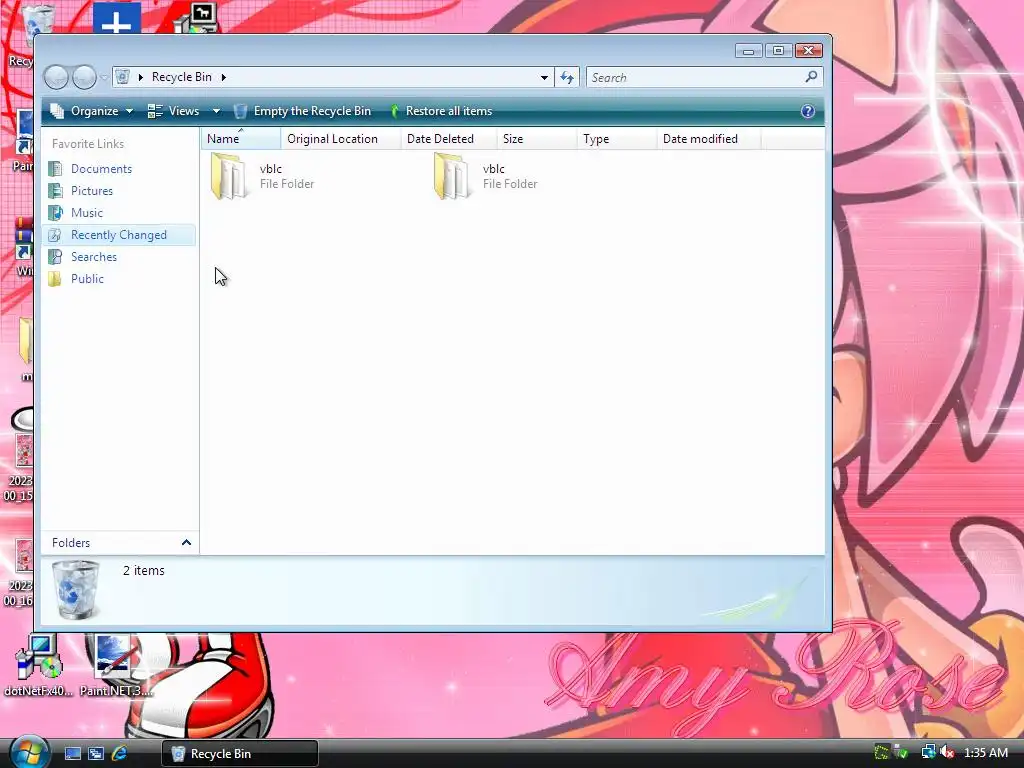This screenshot has width=1024, height=768.
Task: Sort by the Name column header
Action: pos(240,138)
